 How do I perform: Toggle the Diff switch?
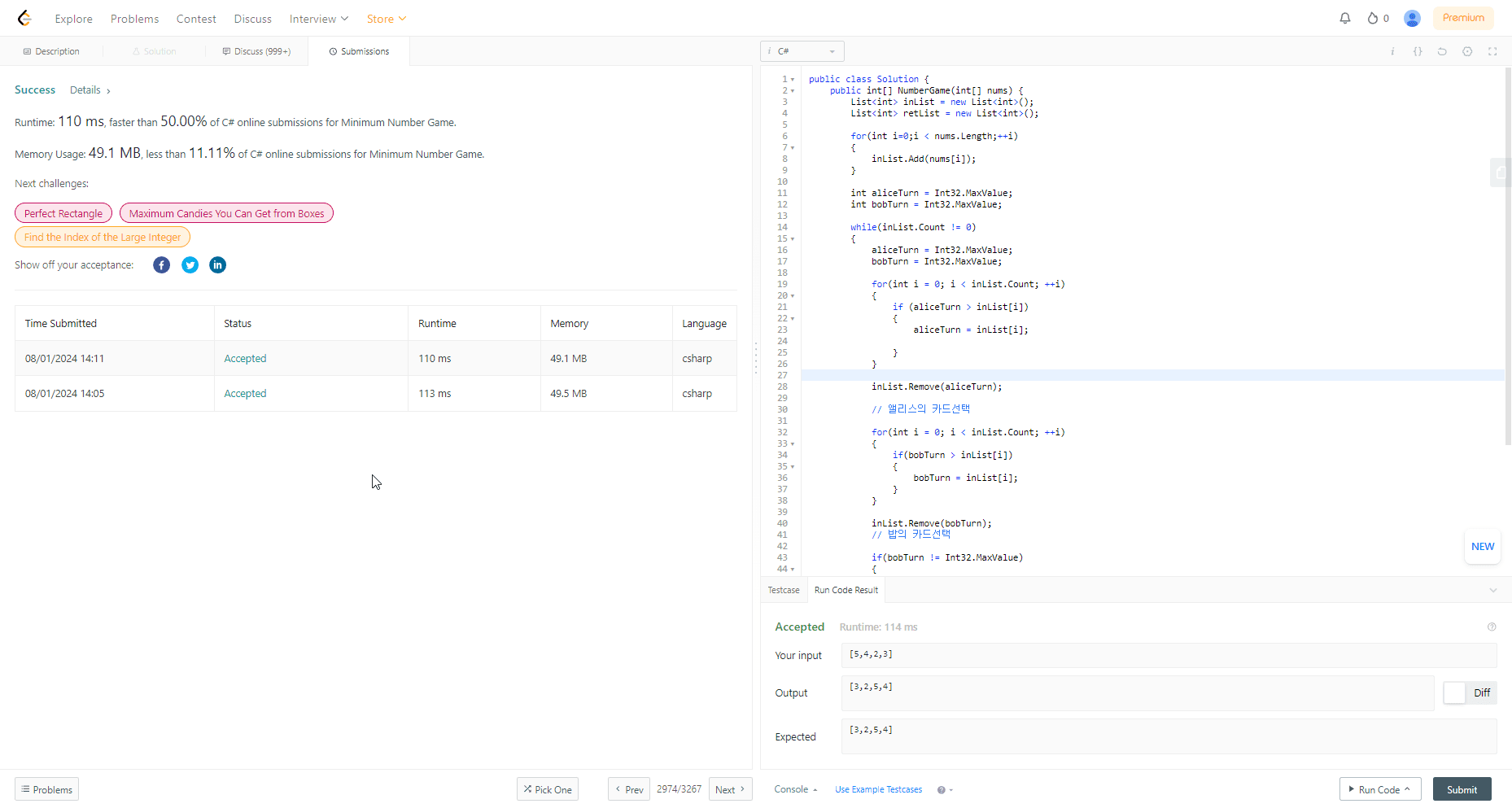pos(1470,692)
